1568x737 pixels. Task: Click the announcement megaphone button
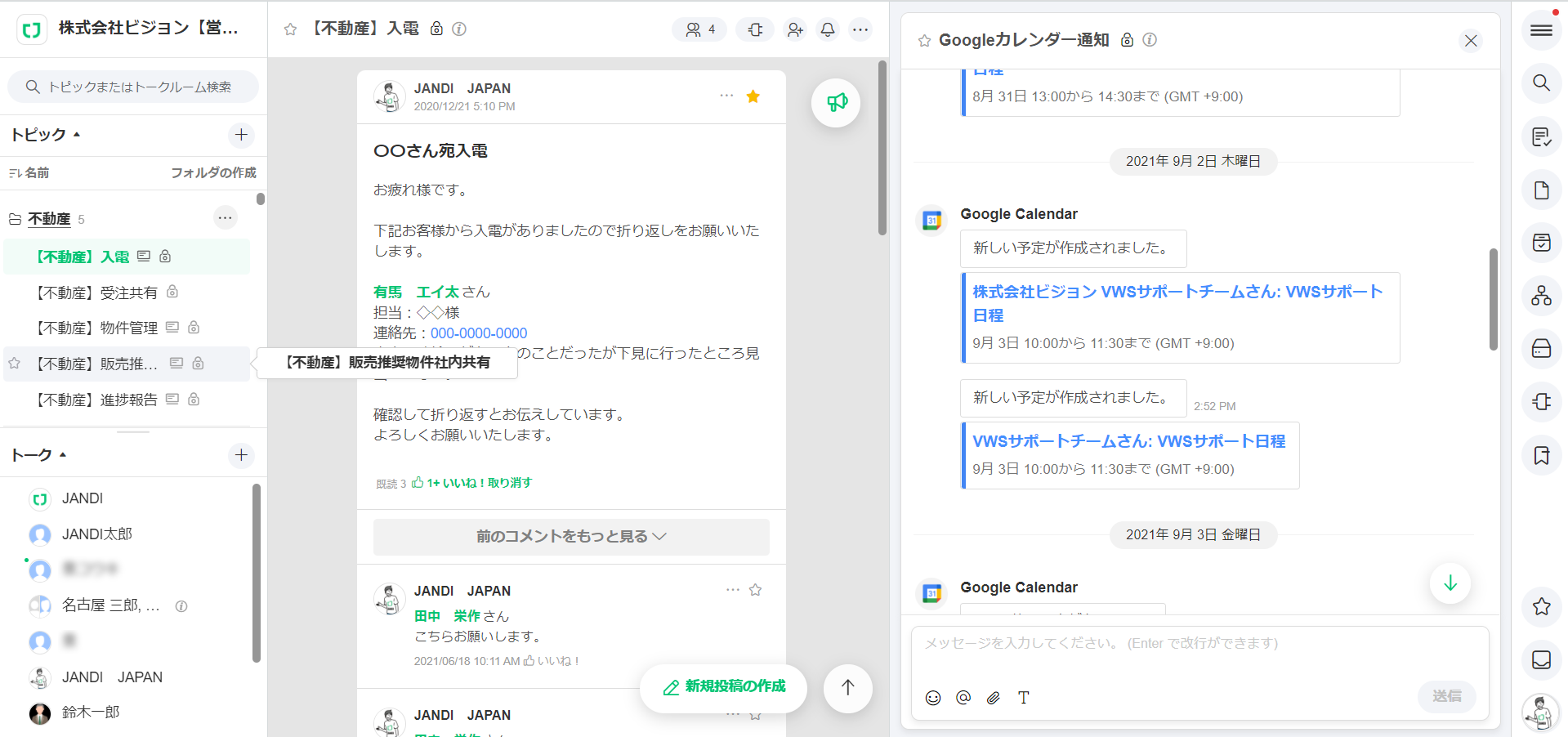(836, 102)
